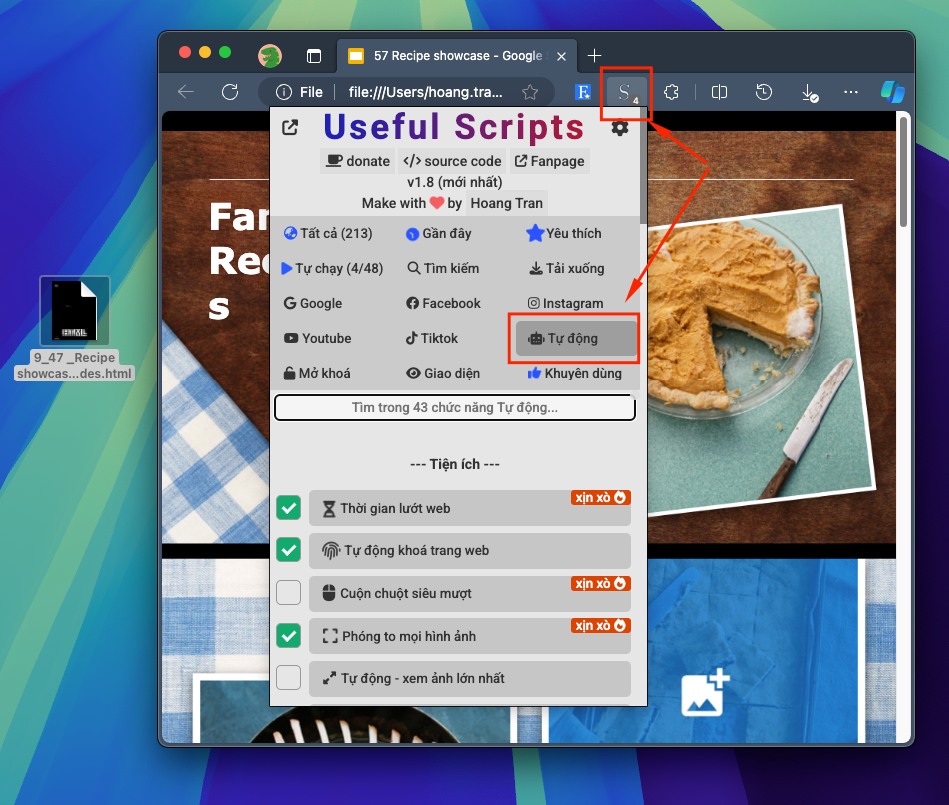
Task: Open the browser extensions puzzle icon
Action: (x=671, y=92)
